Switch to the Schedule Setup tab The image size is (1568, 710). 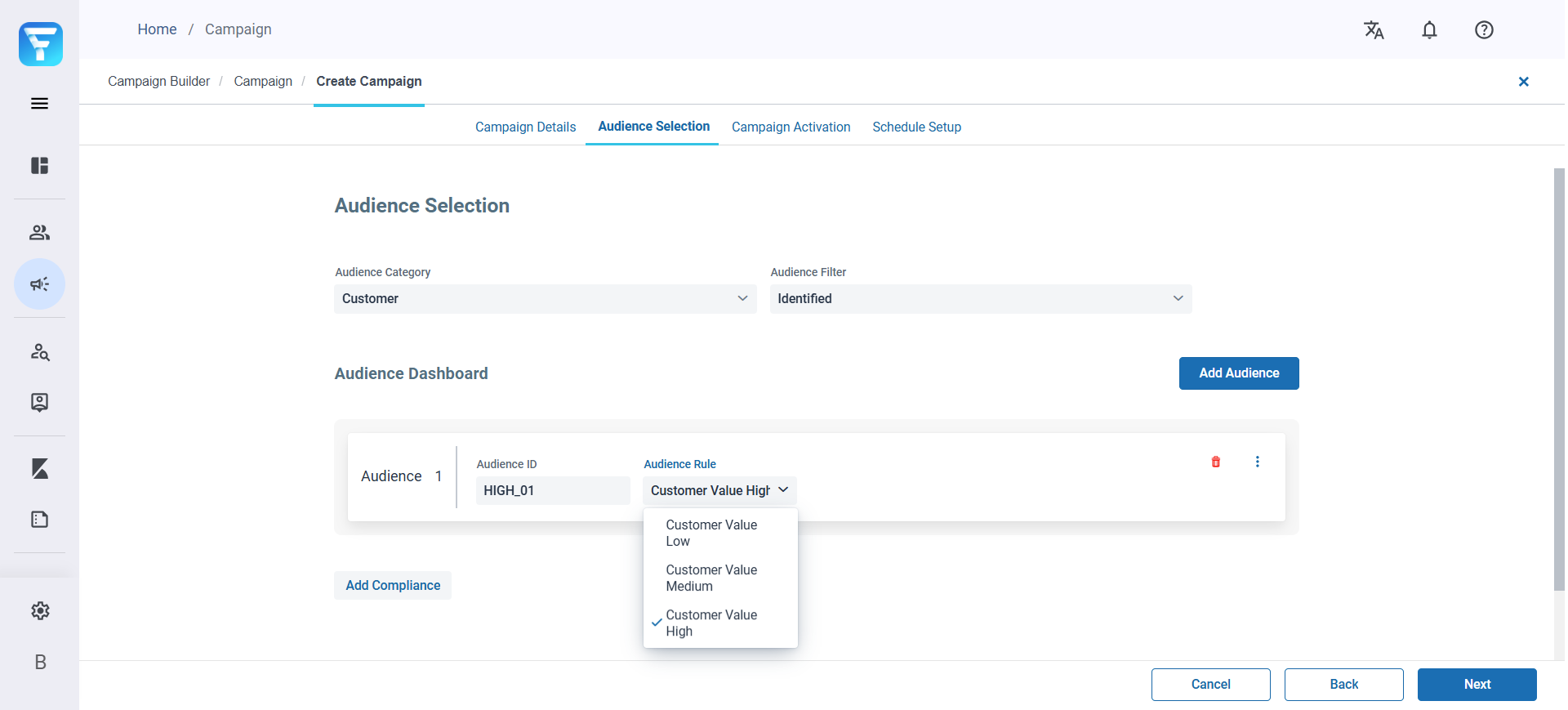coord(916,127)
